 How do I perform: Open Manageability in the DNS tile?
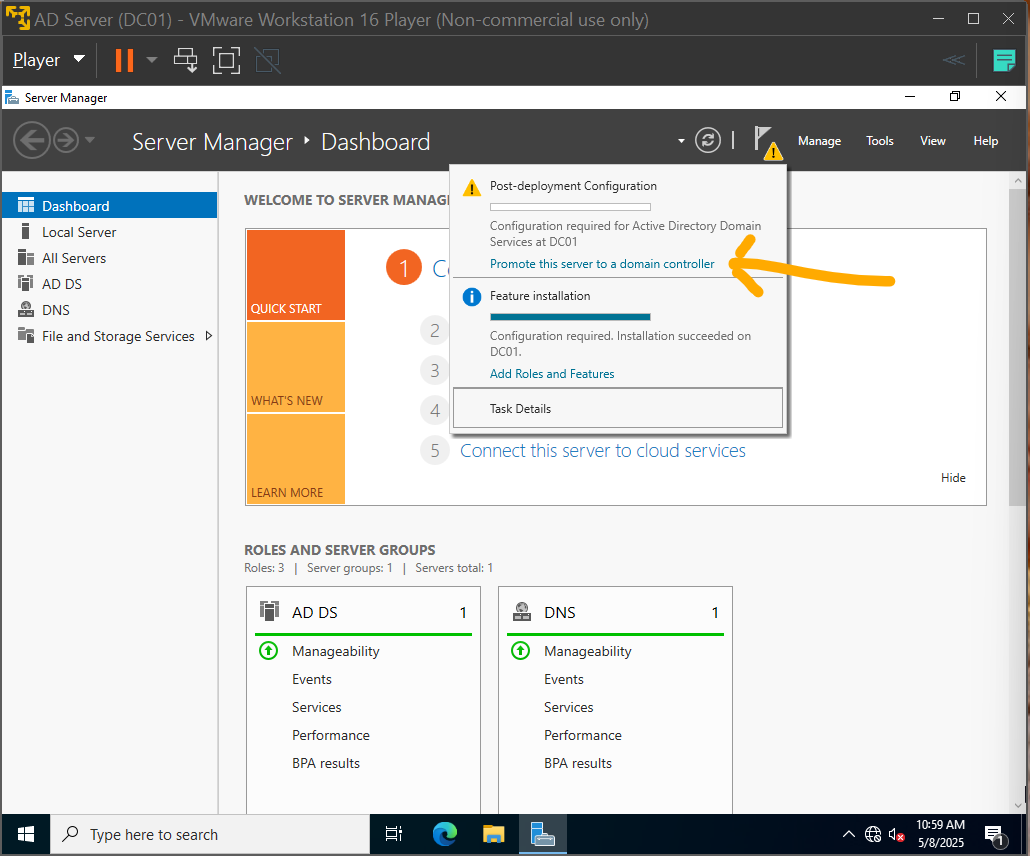point(587,651)
